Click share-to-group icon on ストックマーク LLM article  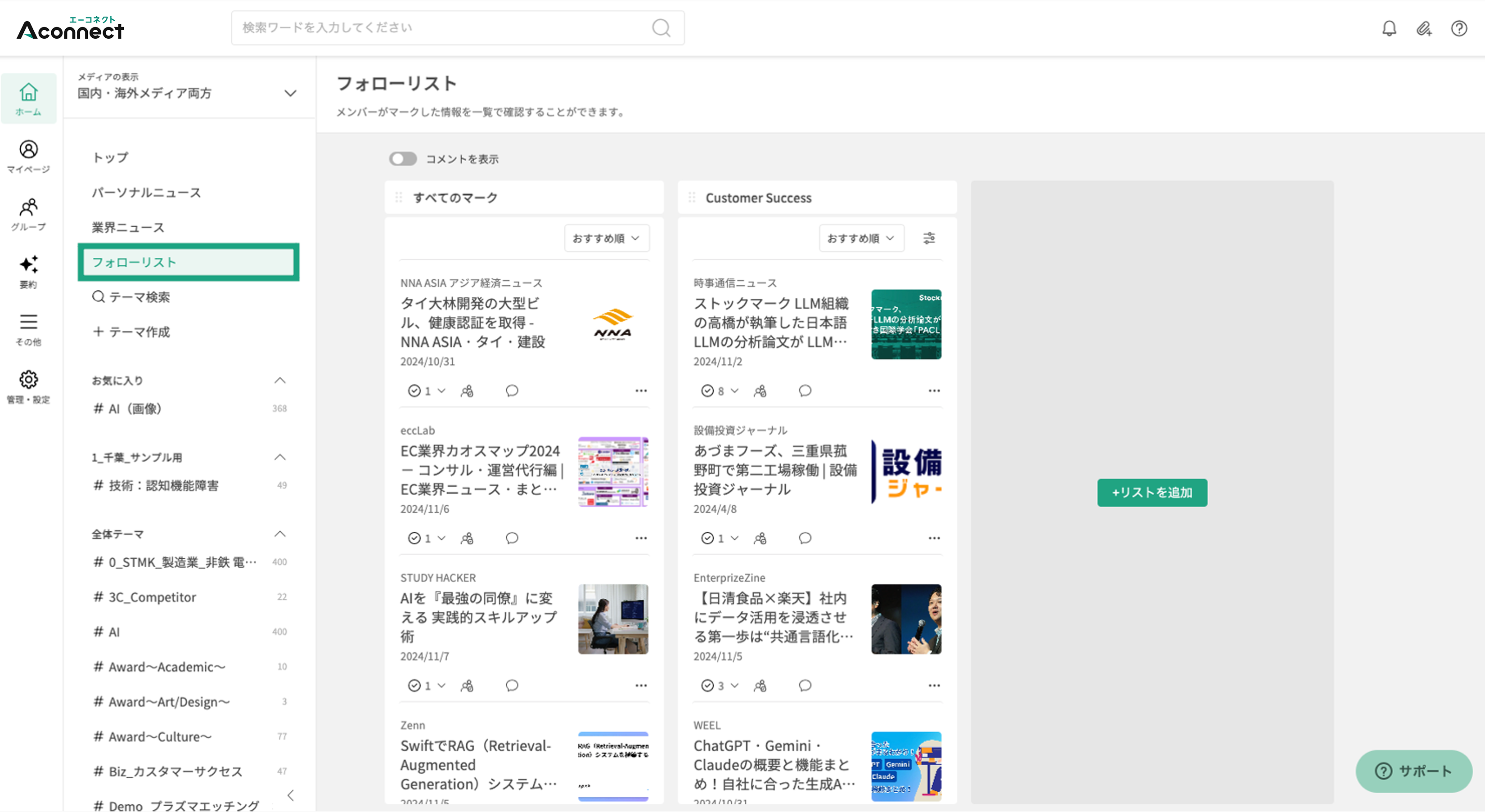760,391
